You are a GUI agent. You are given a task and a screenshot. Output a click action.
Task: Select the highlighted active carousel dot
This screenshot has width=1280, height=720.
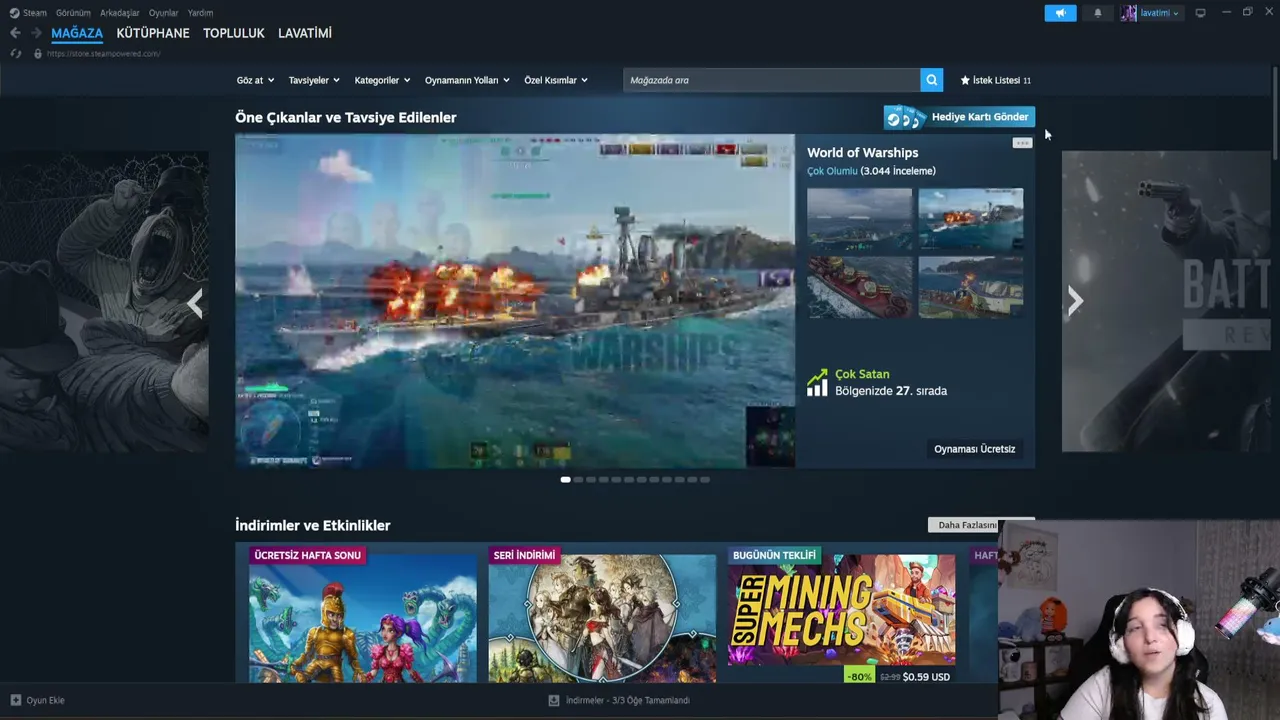566,480
